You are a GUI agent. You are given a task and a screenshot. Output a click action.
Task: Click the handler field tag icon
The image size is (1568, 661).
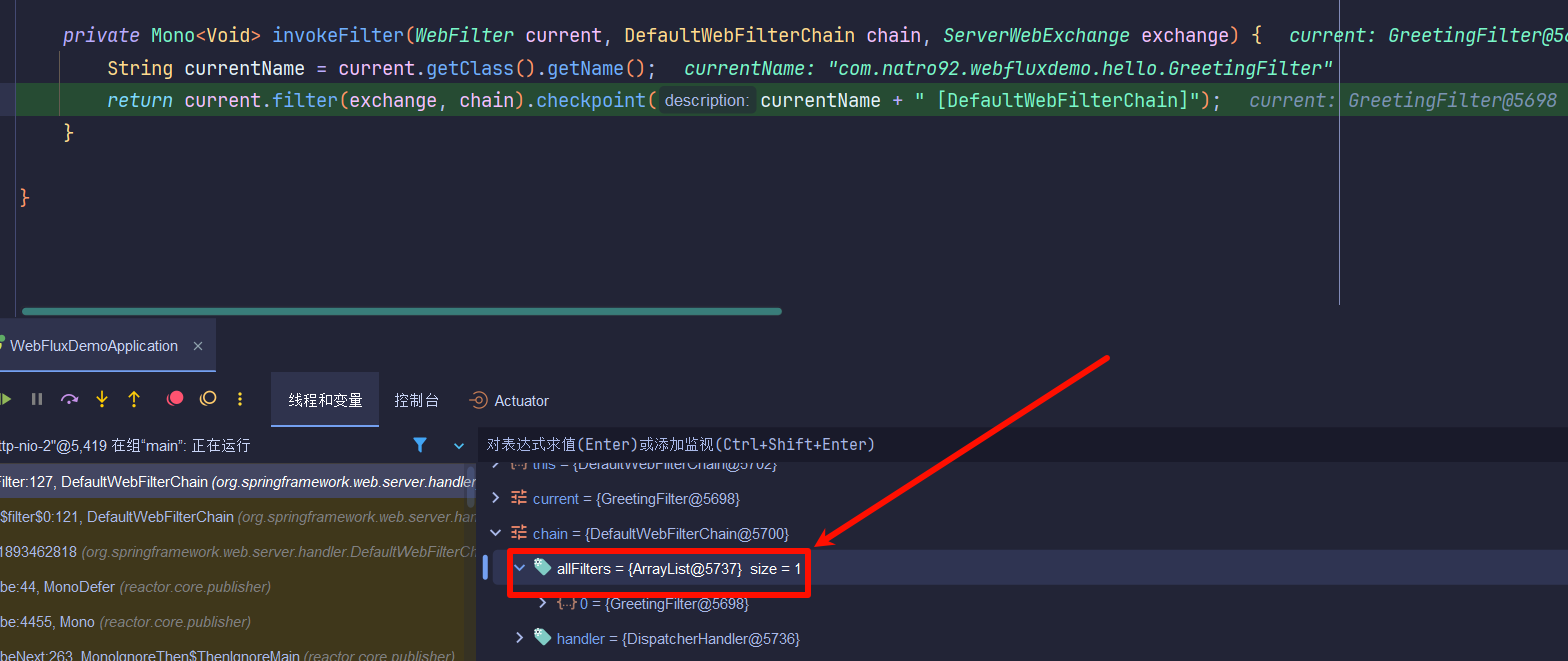(542, 638)
